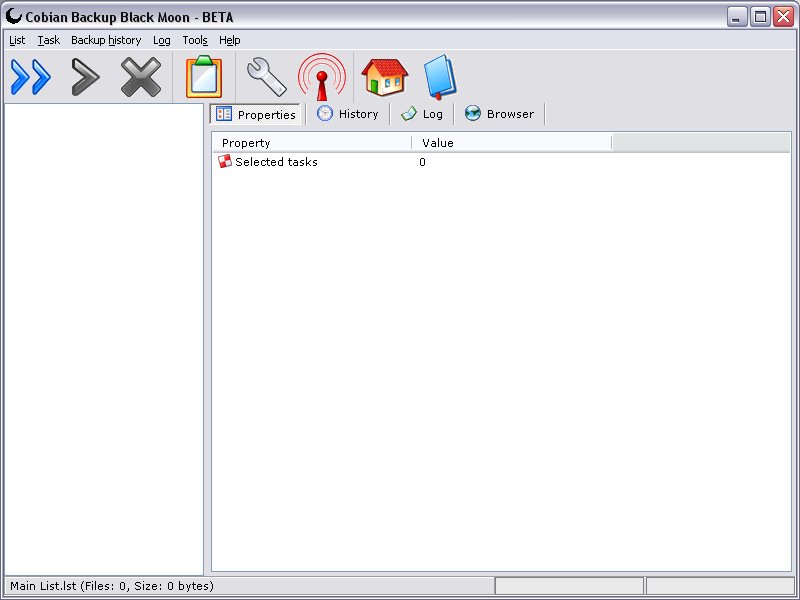800x600 pixels.
Task: Open the Task menu
Action: click(48, 40)
